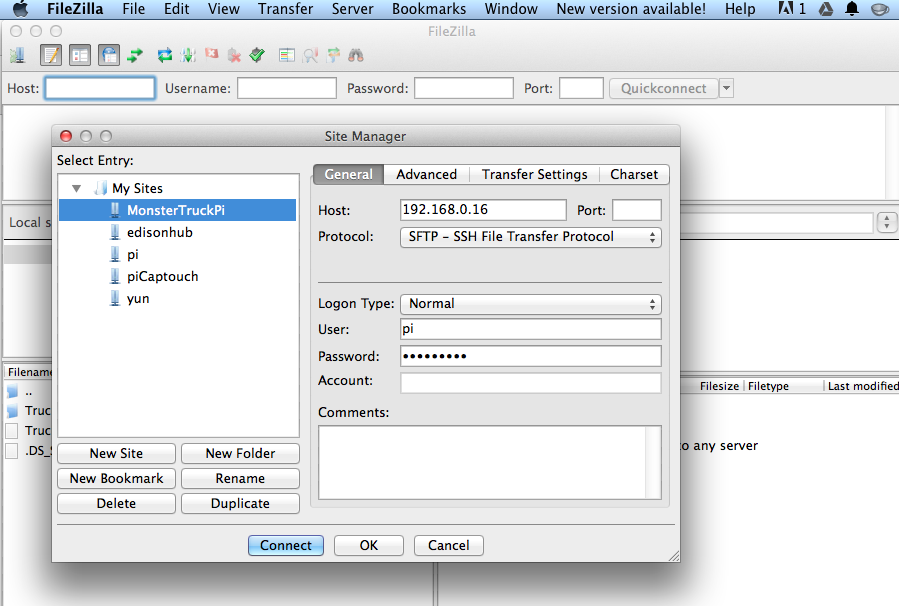Open the View menu
899x606 pixels.
224,9
